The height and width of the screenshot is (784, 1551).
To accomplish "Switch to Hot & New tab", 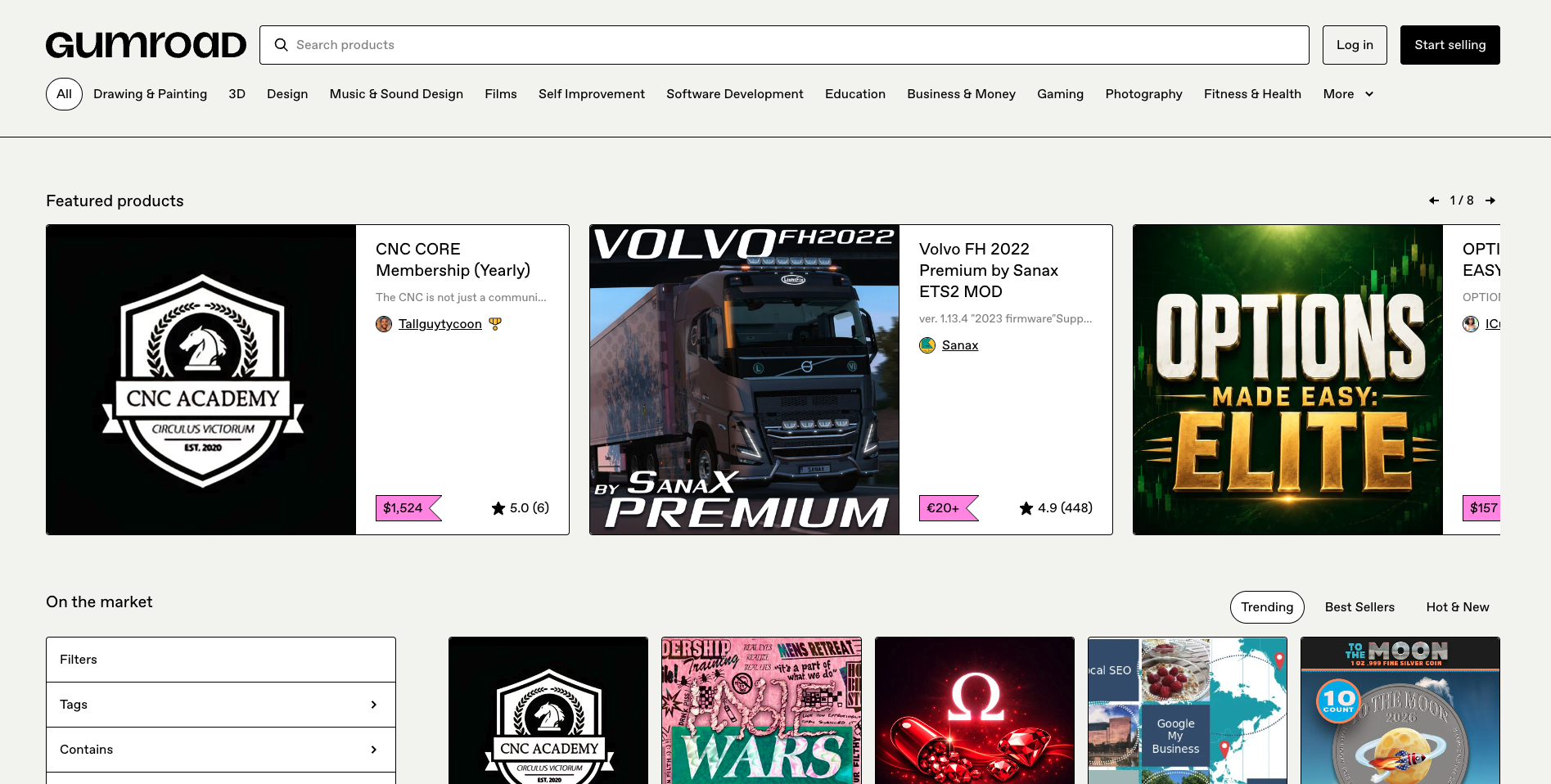I will 1458,607.
